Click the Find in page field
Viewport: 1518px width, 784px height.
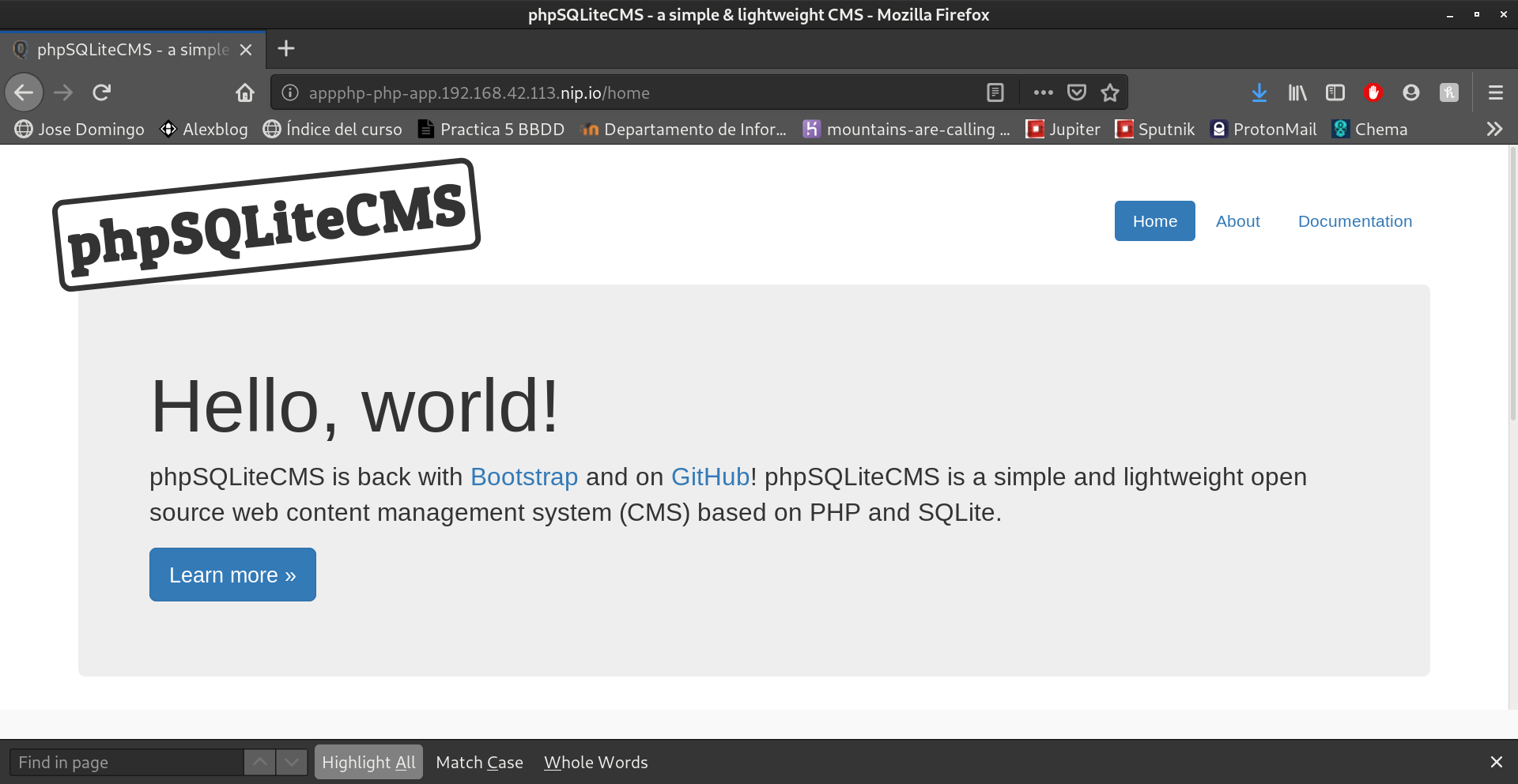pyautogui.click(x=126, y=762)
